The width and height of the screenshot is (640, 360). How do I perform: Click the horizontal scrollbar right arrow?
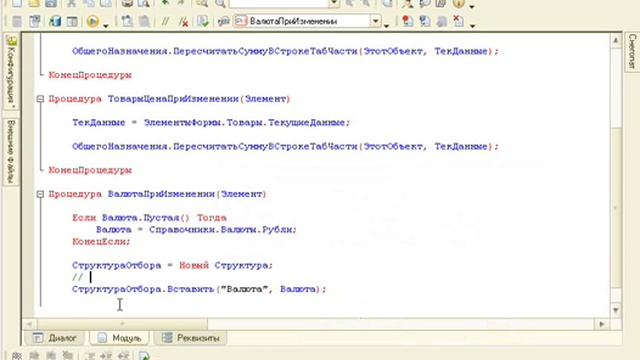tap(602, 324)
